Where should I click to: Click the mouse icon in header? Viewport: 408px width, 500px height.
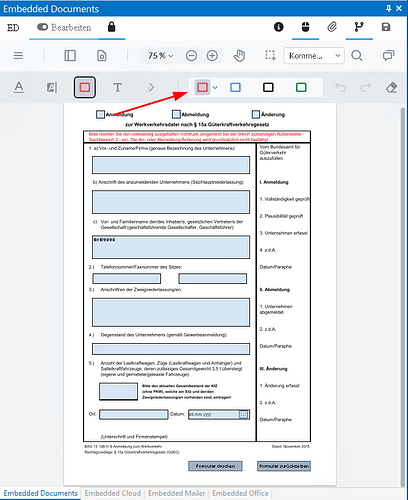305,27
